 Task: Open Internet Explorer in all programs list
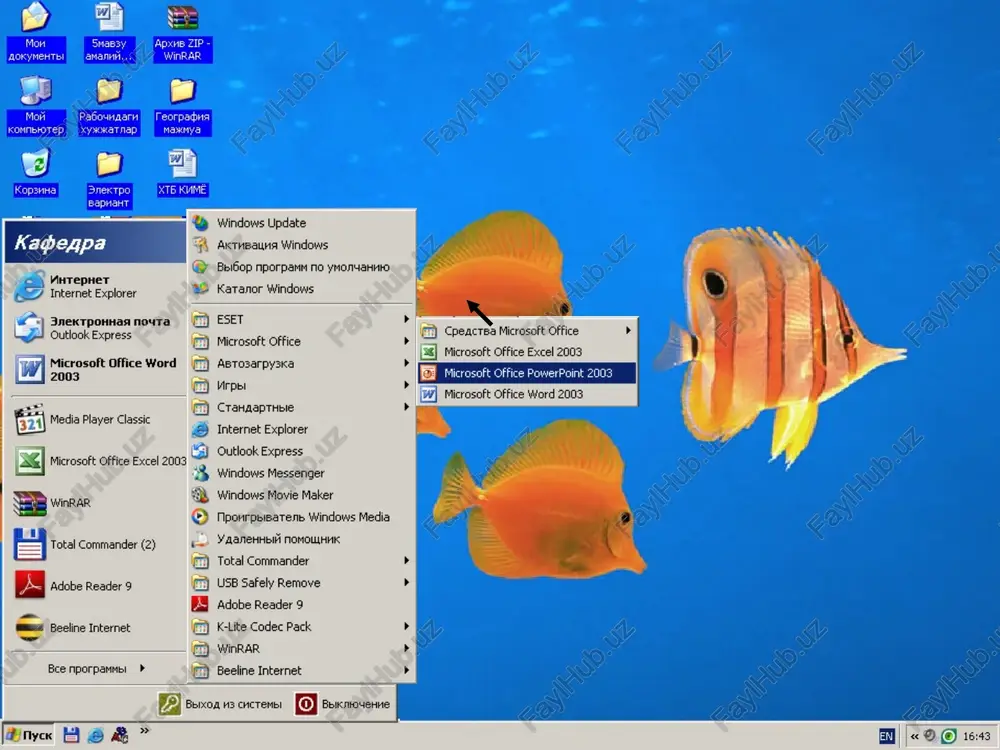click(301, 429)
